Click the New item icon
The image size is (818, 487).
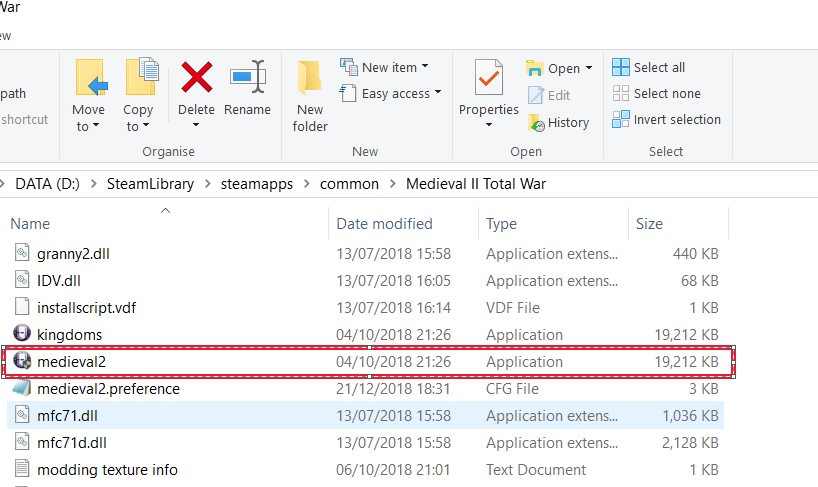348,67
